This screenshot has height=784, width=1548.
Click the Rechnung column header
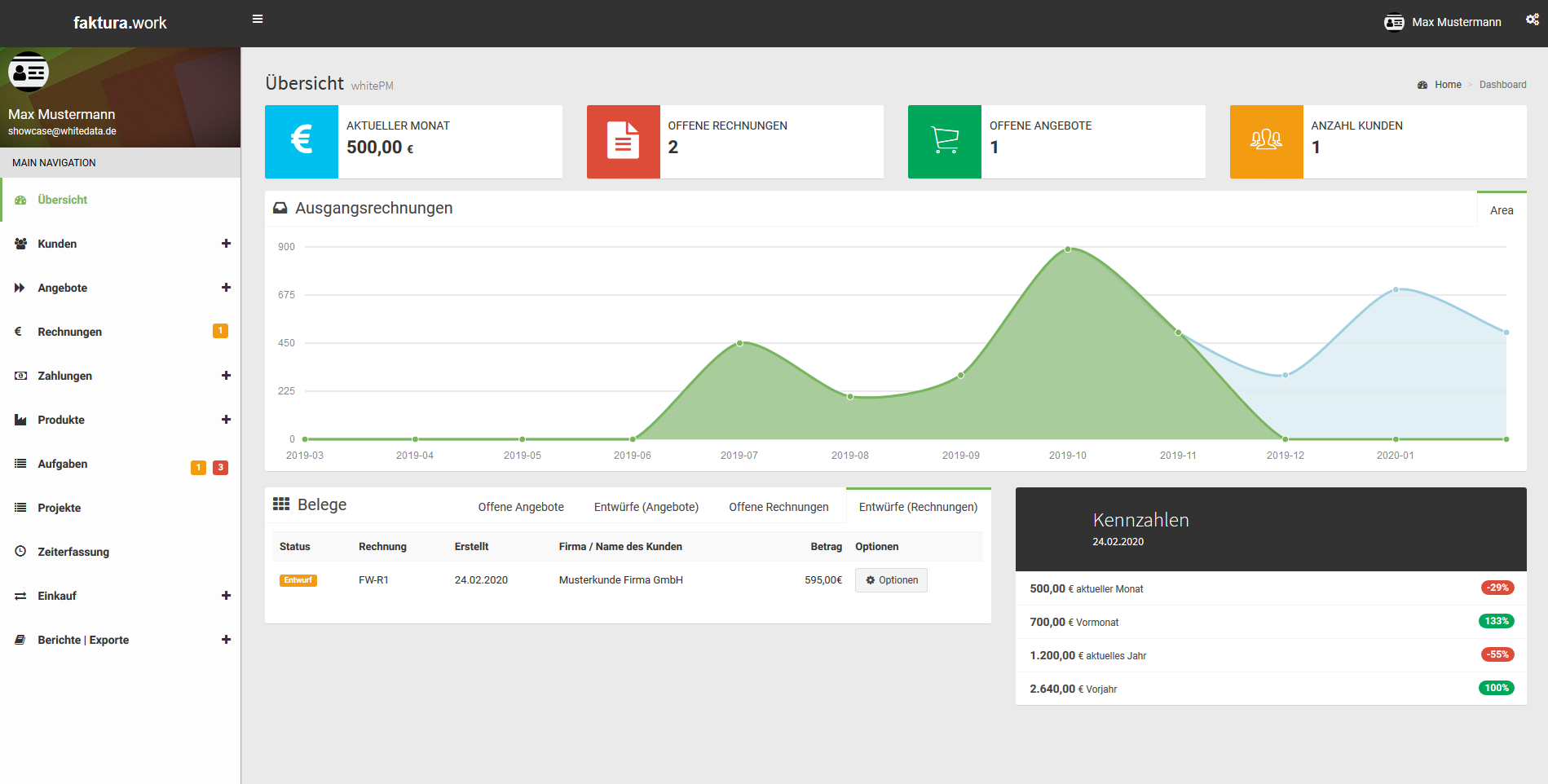click(382, 547)
